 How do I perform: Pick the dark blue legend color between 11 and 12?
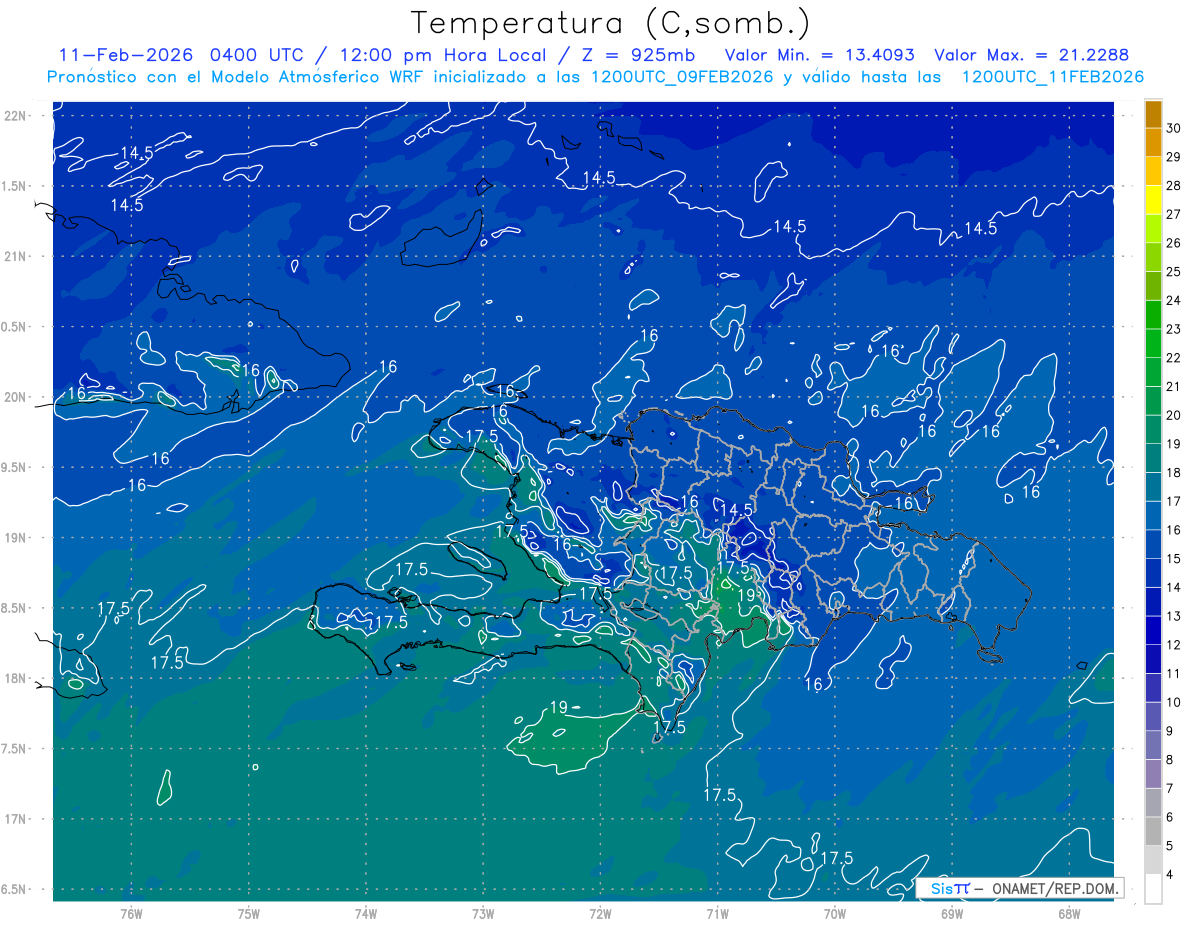[1153, 660]
